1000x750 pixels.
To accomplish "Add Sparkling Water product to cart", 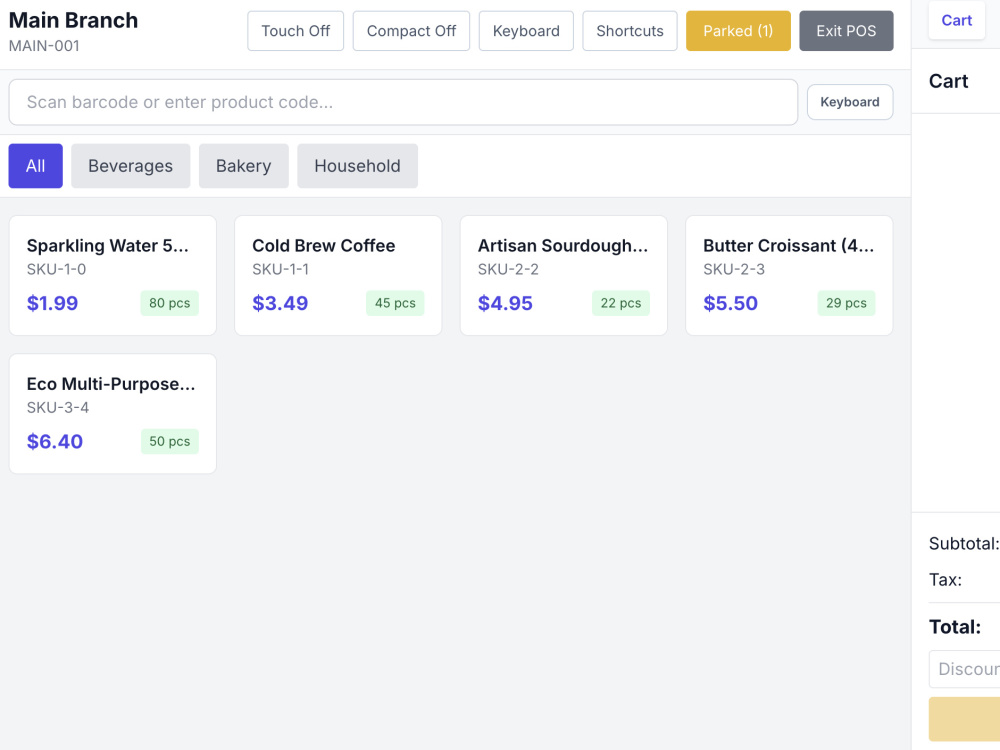I will coord(113,276).
